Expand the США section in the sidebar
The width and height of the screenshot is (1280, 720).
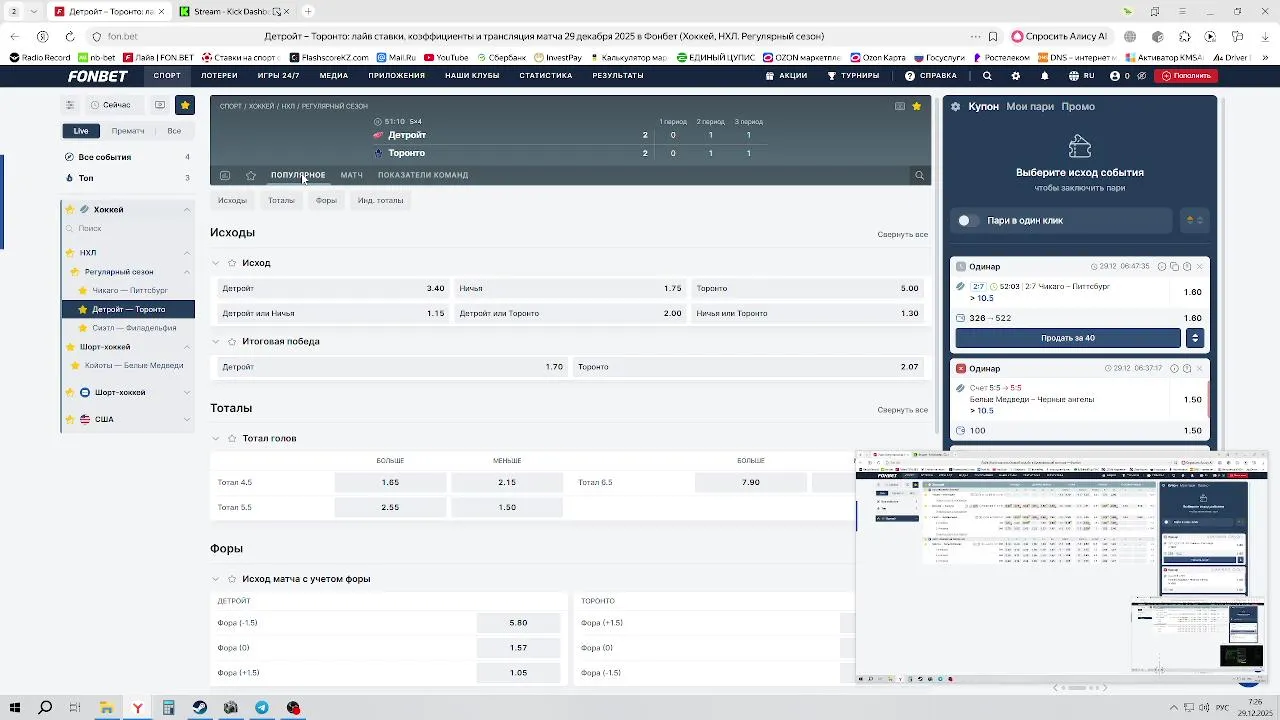[x=187, y=420]
